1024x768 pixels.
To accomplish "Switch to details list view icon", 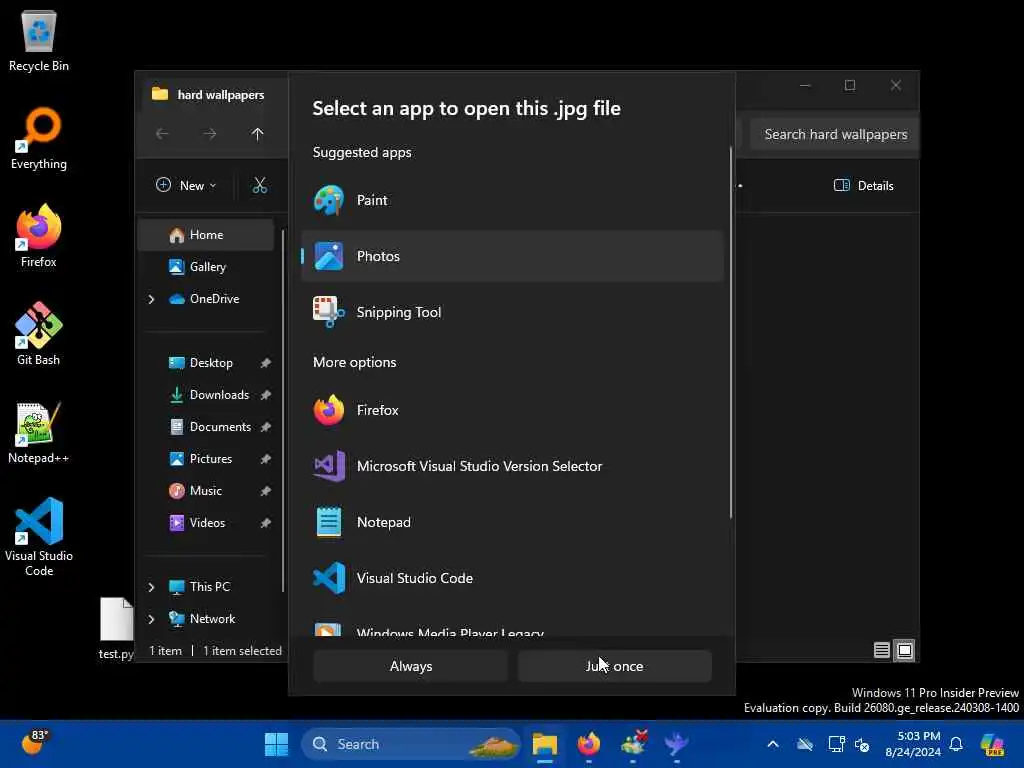I will (x=882, y=650).
